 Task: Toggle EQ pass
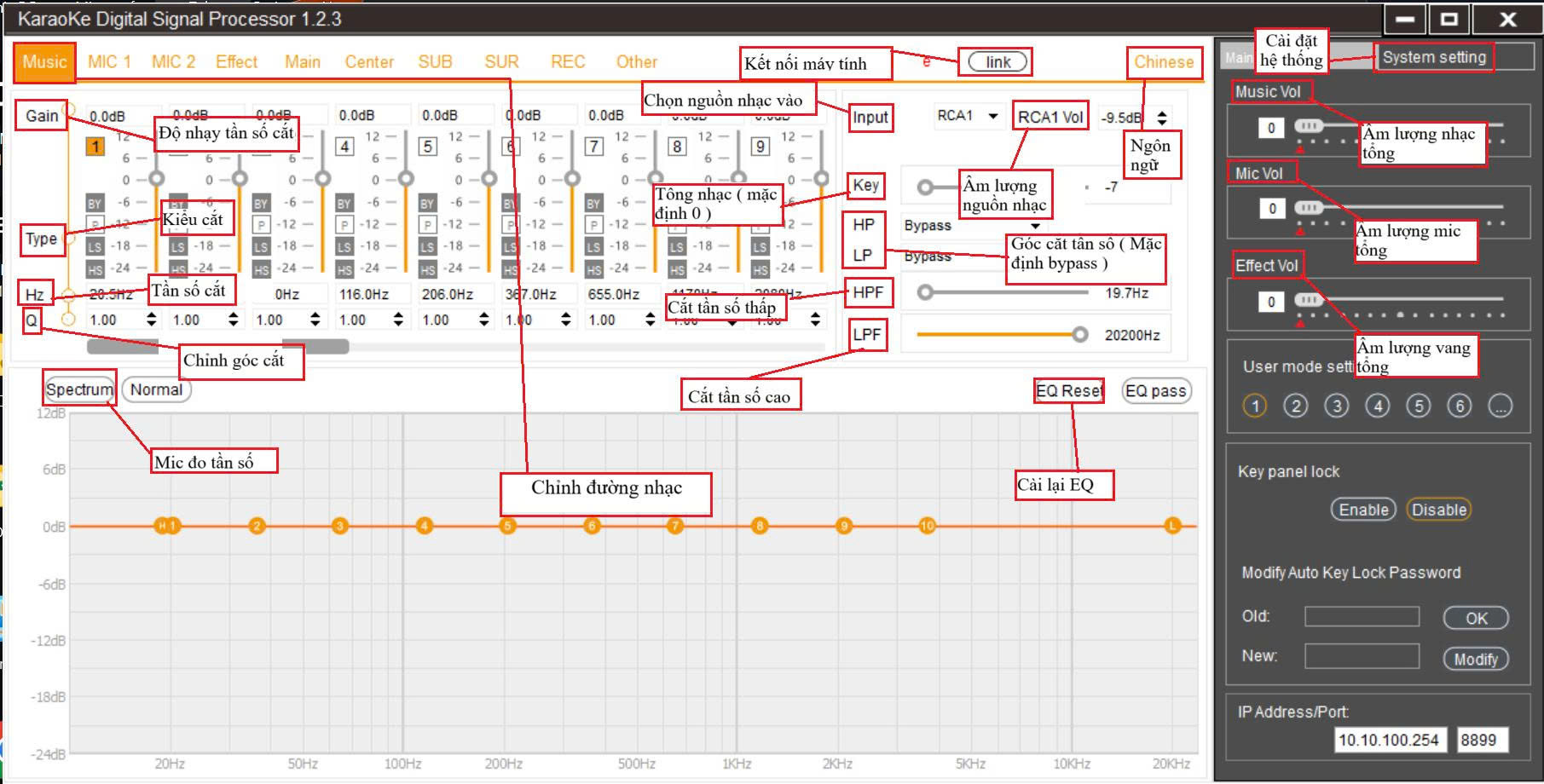1156,390
